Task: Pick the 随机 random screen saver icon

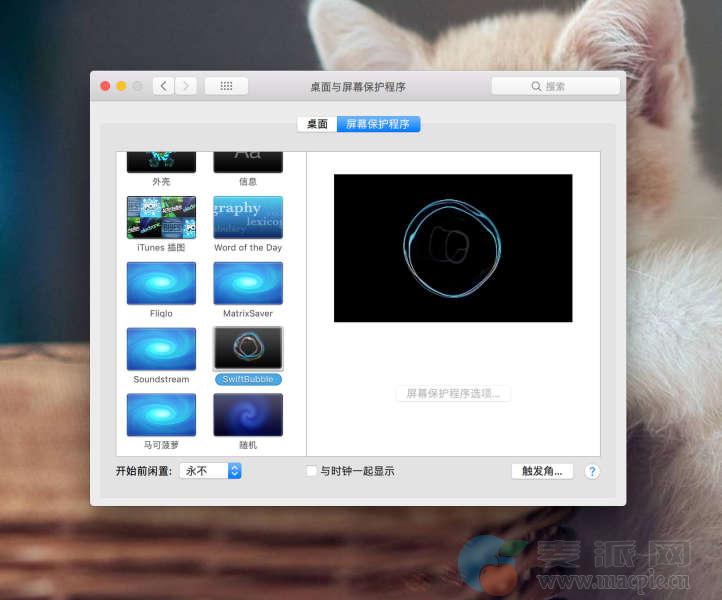Action: (248, 414)
